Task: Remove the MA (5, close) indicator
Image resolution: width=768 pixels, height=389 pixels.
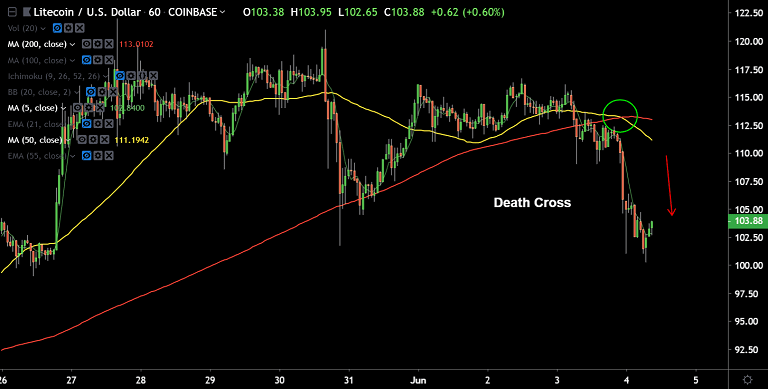Action: tap(100, 108)
